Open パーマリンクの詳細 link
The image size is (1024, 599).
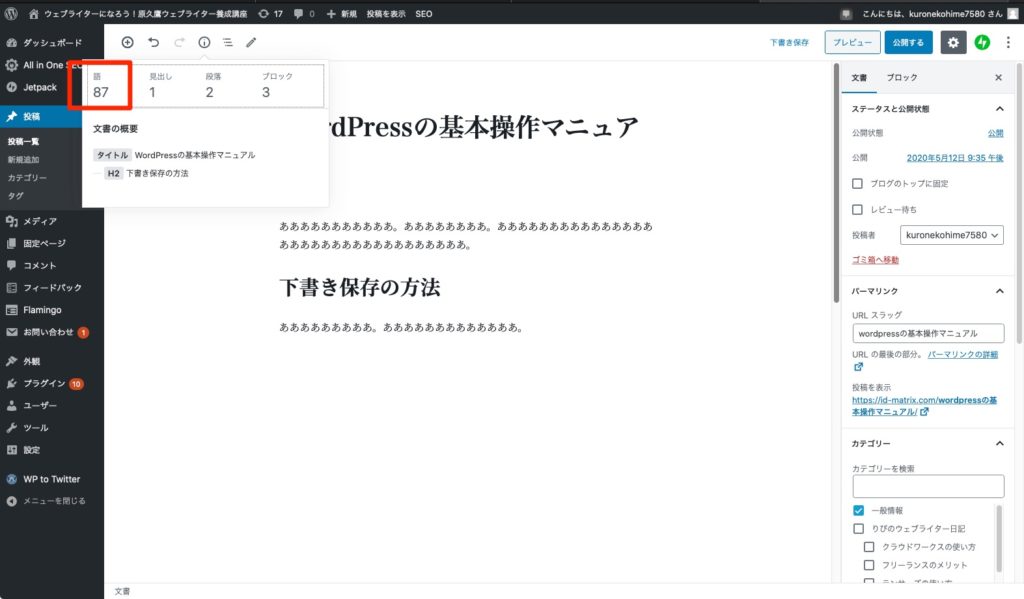(963, 354)
